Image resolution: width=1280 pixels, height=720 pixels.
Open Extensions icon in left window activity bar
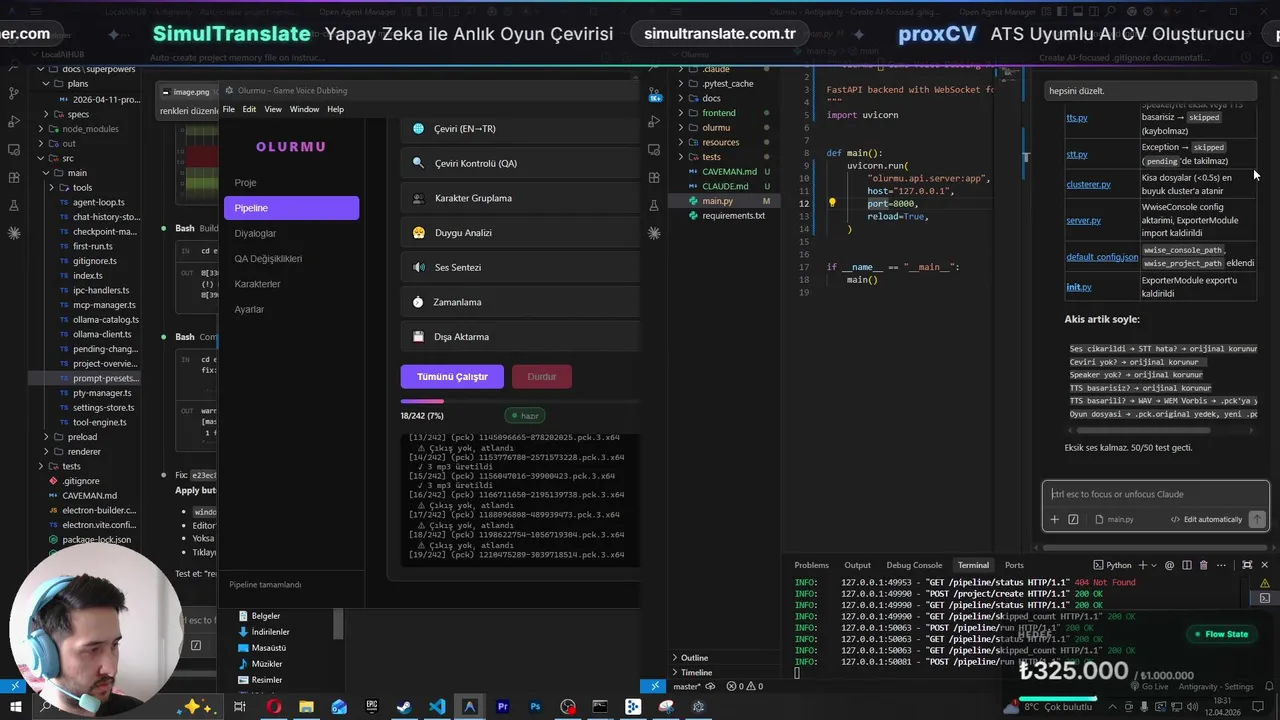coord(14,177)
